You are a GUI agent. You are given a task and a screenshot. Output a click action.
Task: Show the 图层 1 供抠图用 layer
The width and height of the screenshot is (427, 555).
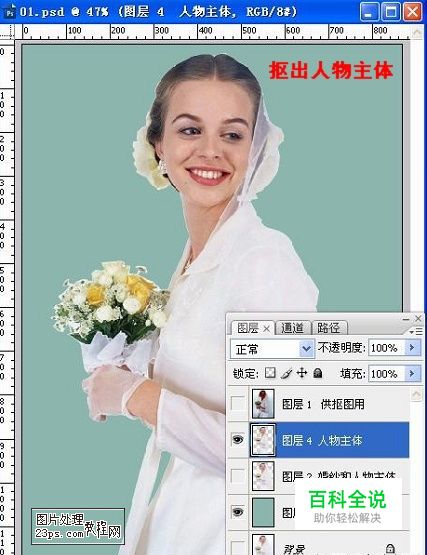[237, 403]
